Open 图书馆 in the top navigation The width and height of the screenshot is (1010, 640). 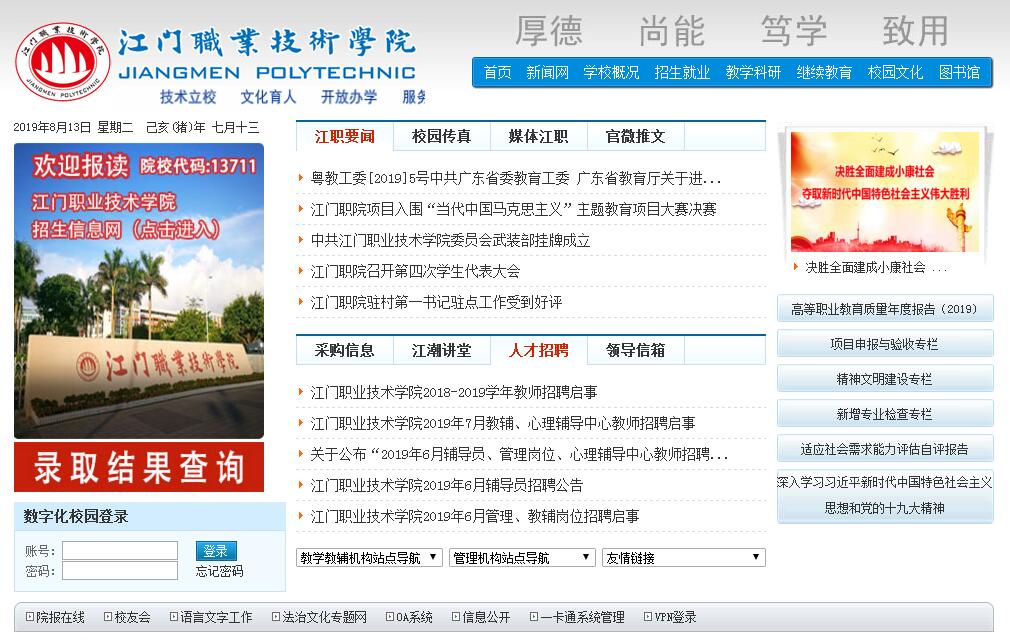pos(959,72)
